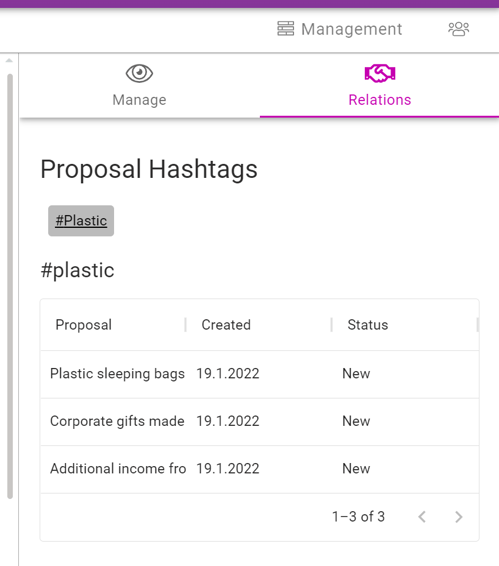The width and height of the screenshot is (499, 566).
Task: Click the Created-Status column separator
Action: tap(331, 325)
